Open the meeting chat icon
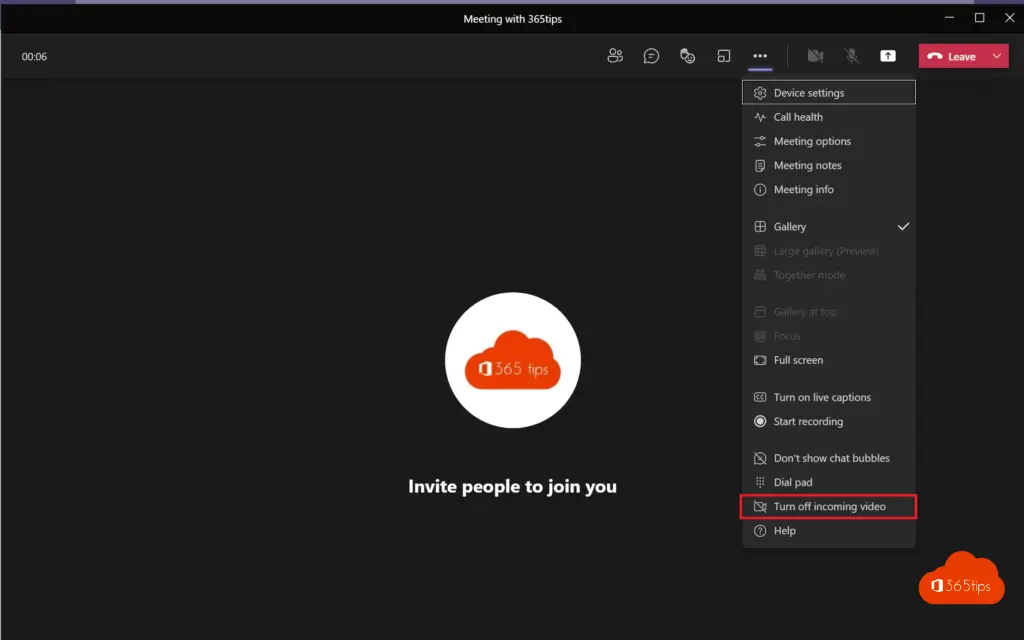 point(651,56)
